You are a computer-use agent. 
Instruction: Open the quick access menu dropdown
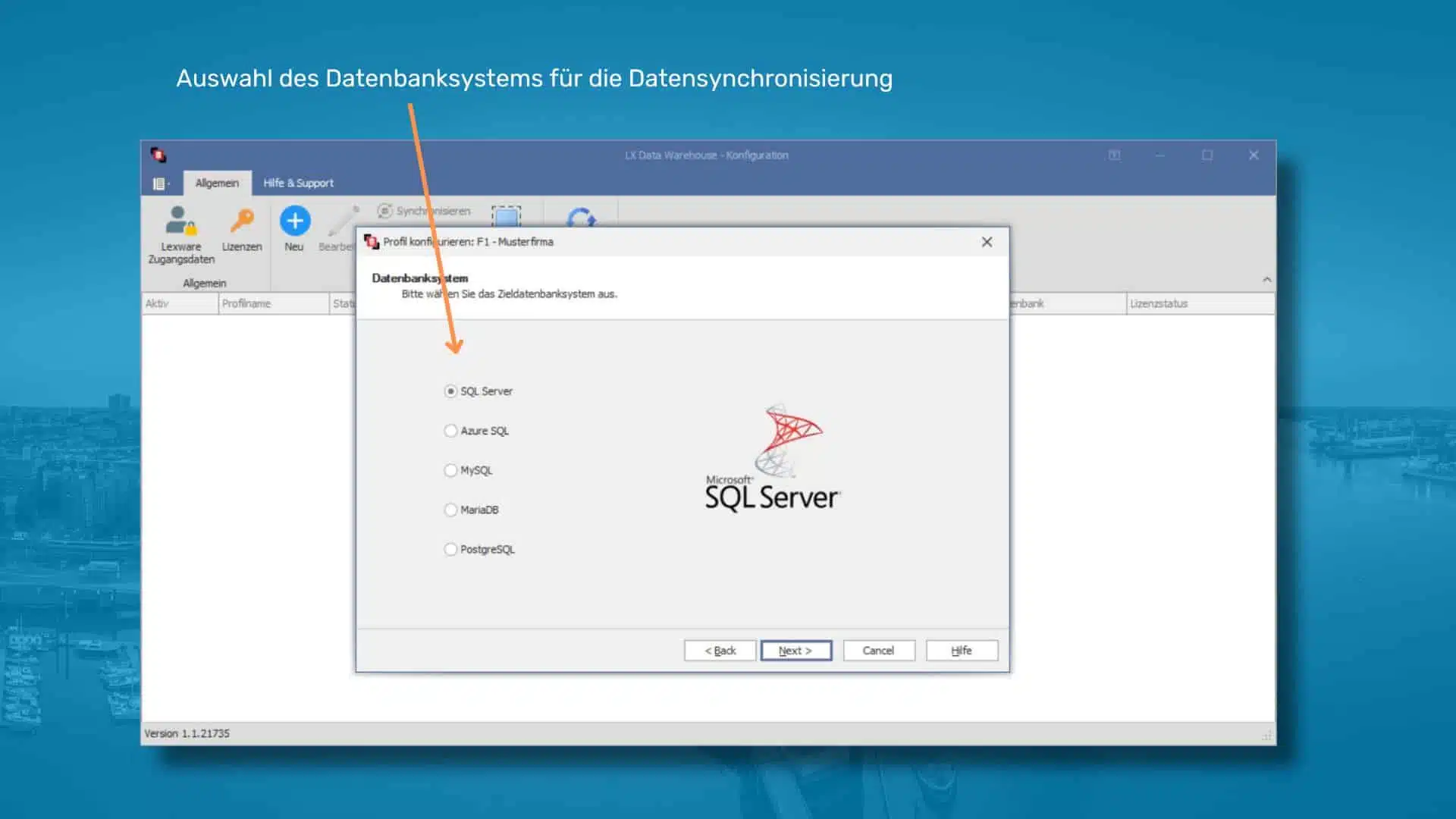[161, 183]
